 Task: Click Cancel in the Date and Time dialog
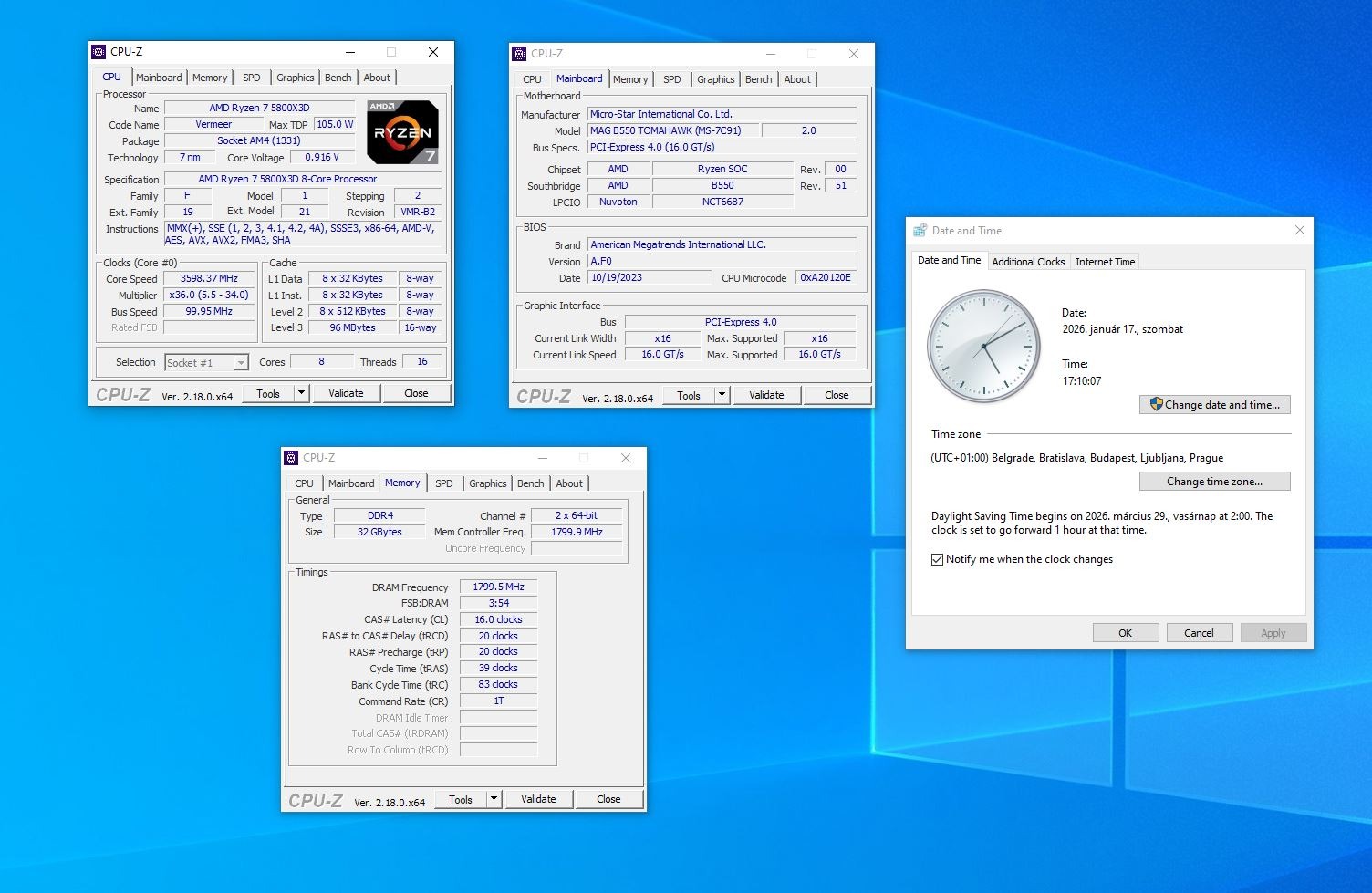1199,633
